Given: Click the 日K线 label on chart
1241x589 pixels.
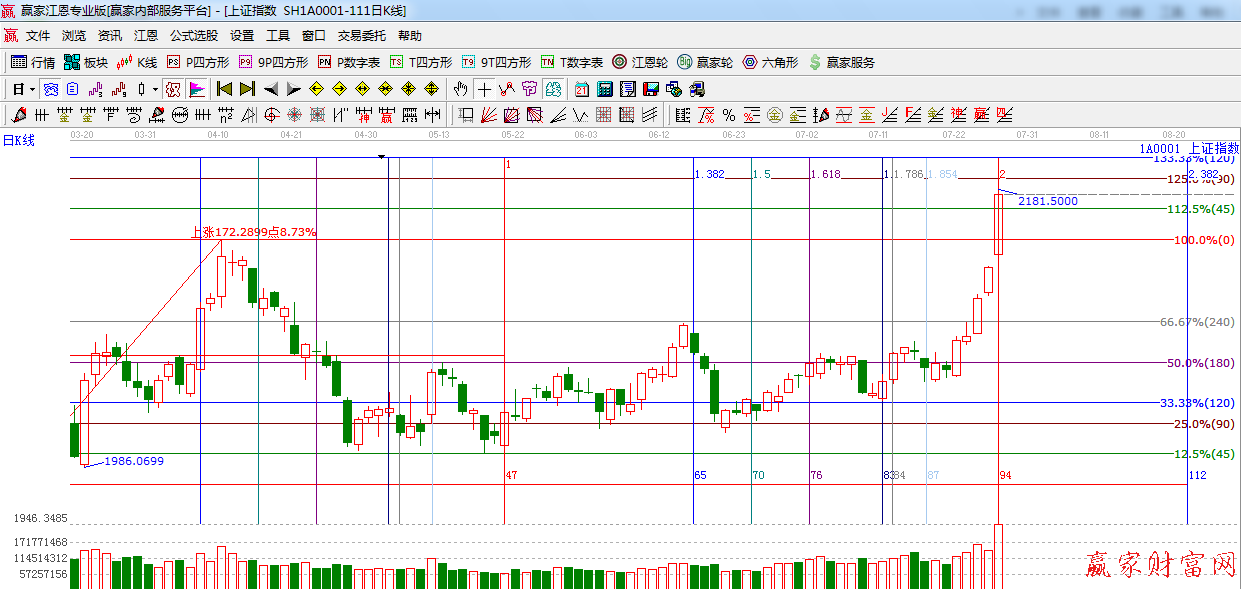Looking at the screenshot, I should [x=18, y=140].
